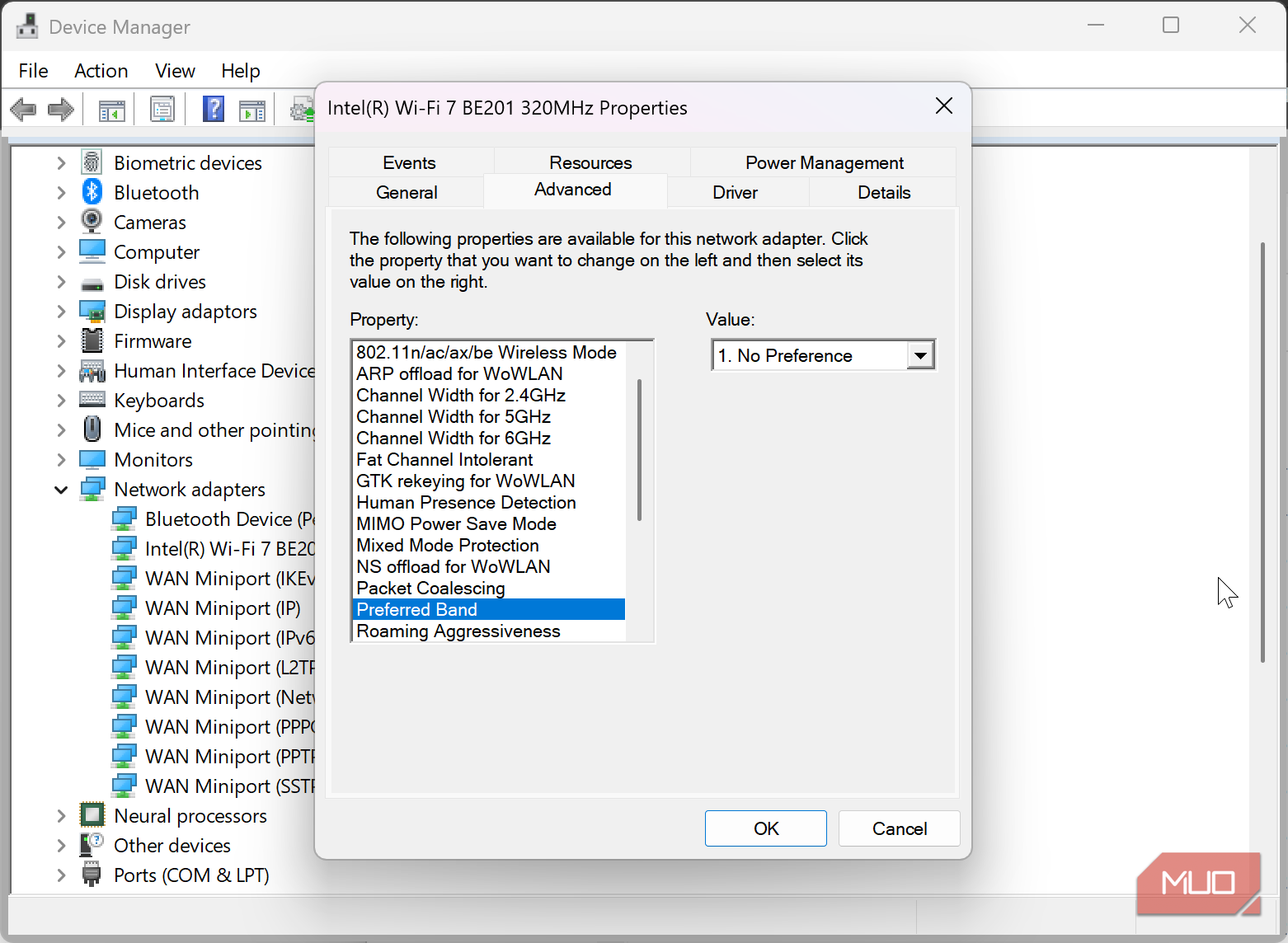Switch to the General tab
1288x943 pixels.
tap(407, 192)
